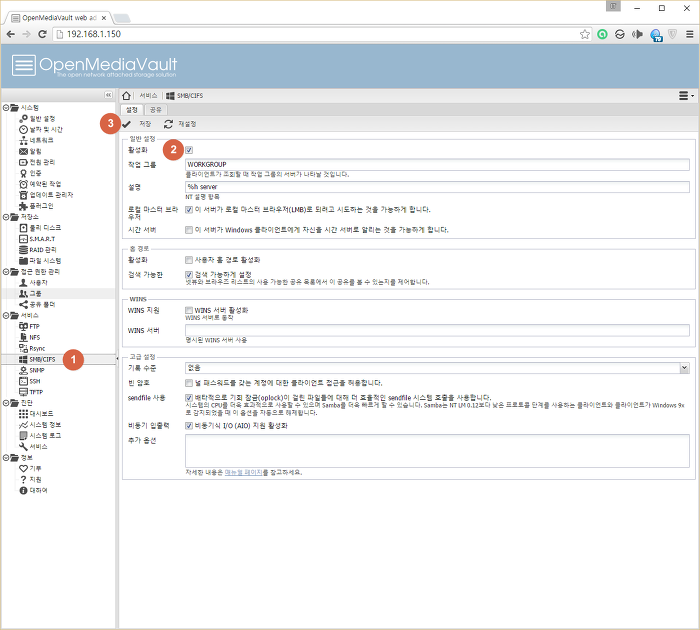Select SMB/CIFS in sidebar tree
The height and width of the screenshot is (630, 700).
38,359
